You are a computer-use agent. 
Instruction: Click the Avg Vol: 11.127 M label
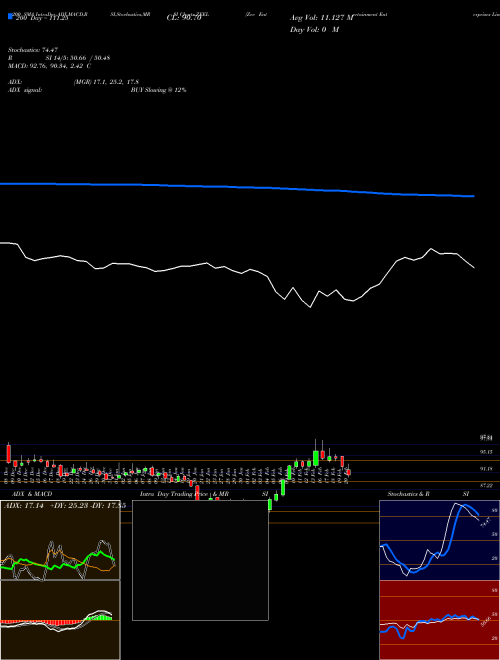[322, 18]
